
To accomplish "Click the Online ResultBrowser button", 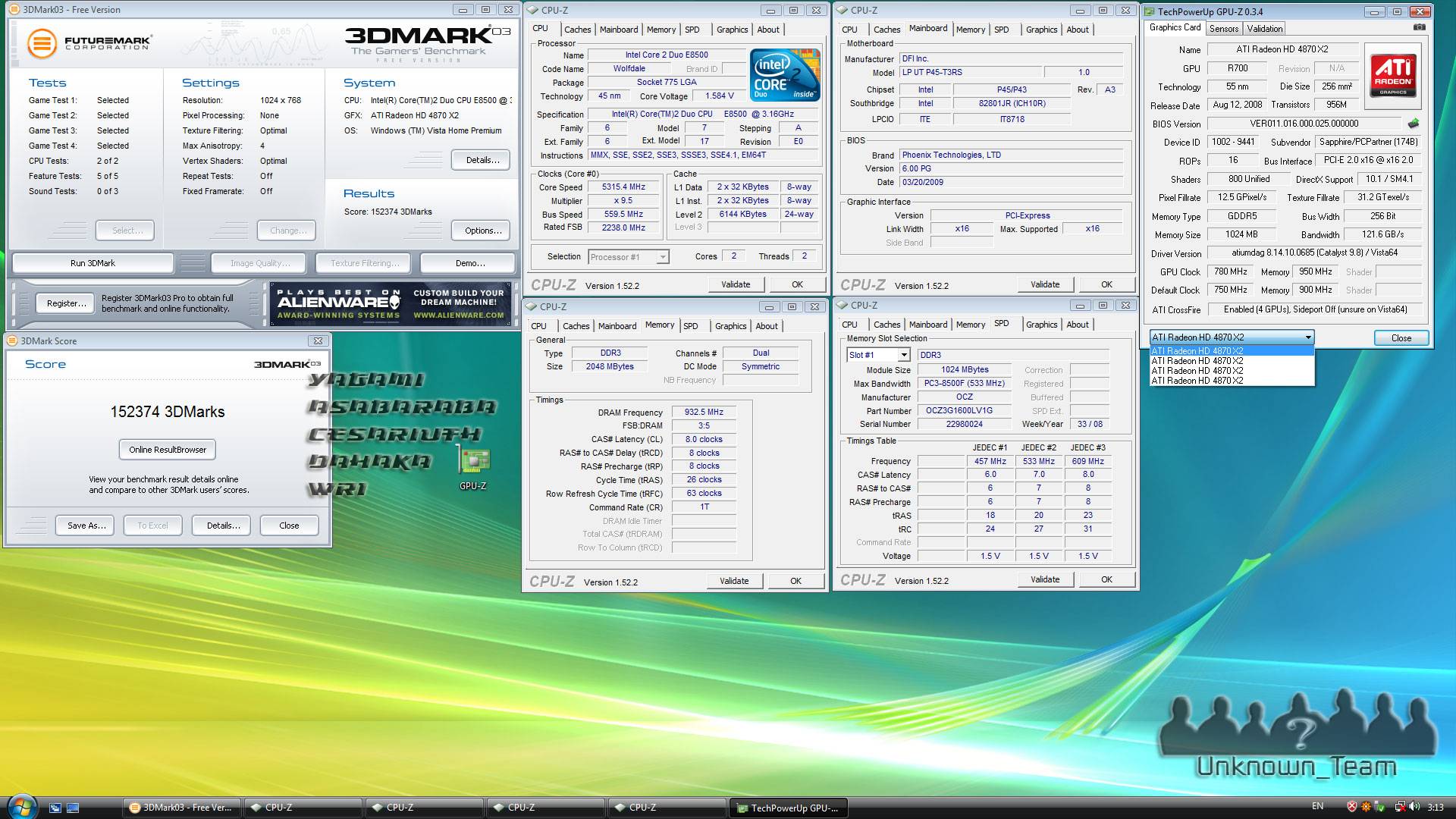I will [168, 450].
